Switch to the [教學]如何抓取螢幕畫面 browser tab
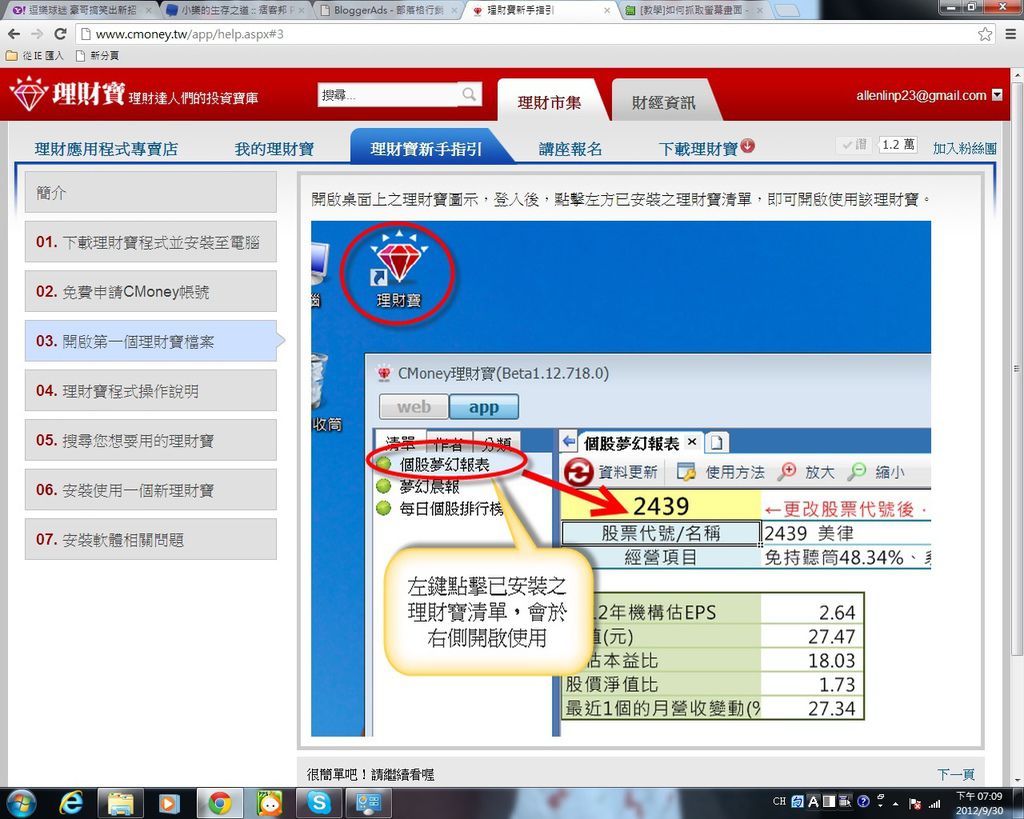Viewport: 1024px width, 819px height. (692, 10)
